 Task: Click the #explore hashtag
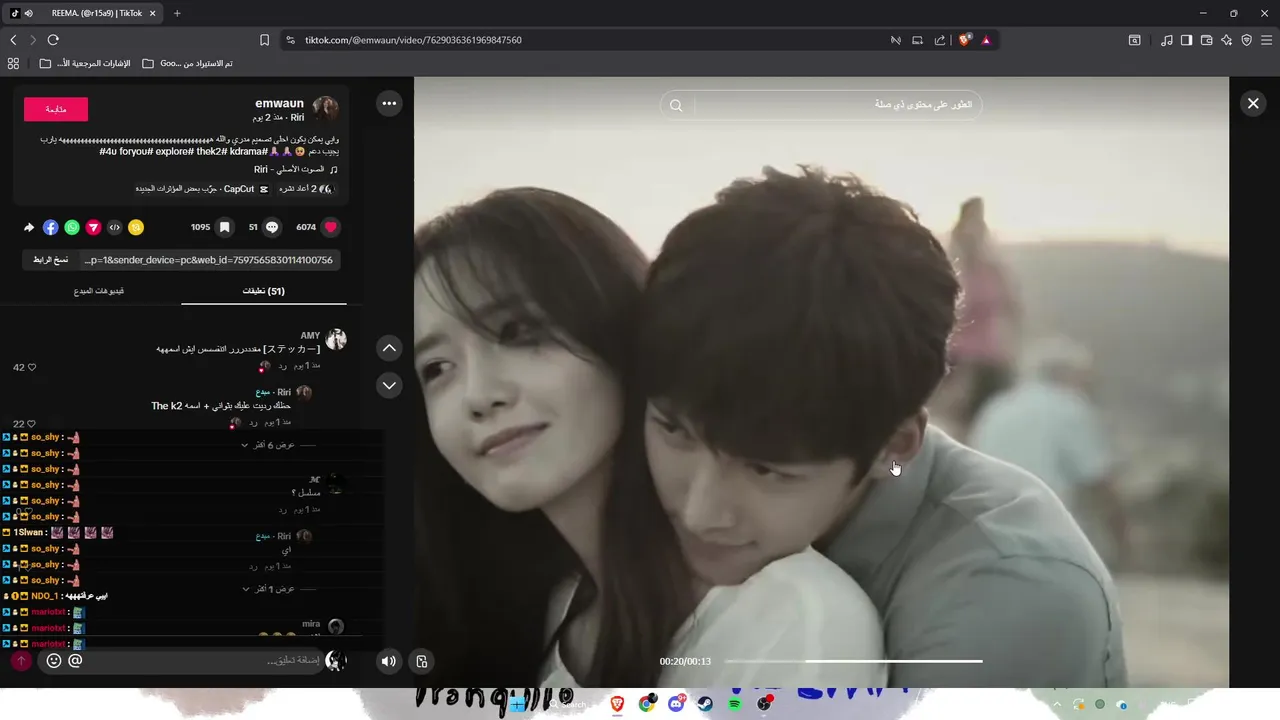click(174, 151)
